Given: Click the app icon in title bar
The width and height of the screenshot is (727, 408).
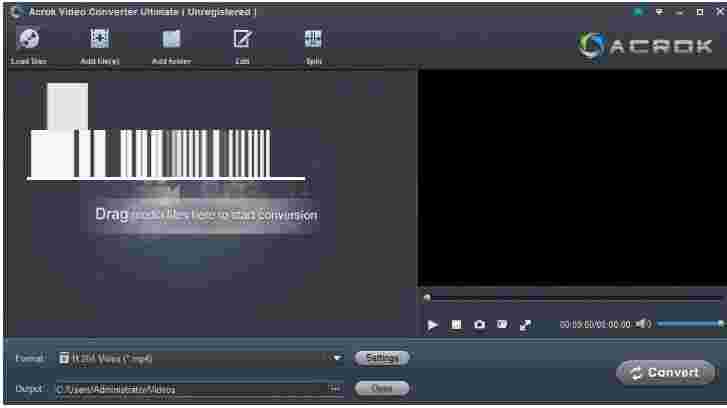Looking at the screenshot, I should click(x=16, y=12).
